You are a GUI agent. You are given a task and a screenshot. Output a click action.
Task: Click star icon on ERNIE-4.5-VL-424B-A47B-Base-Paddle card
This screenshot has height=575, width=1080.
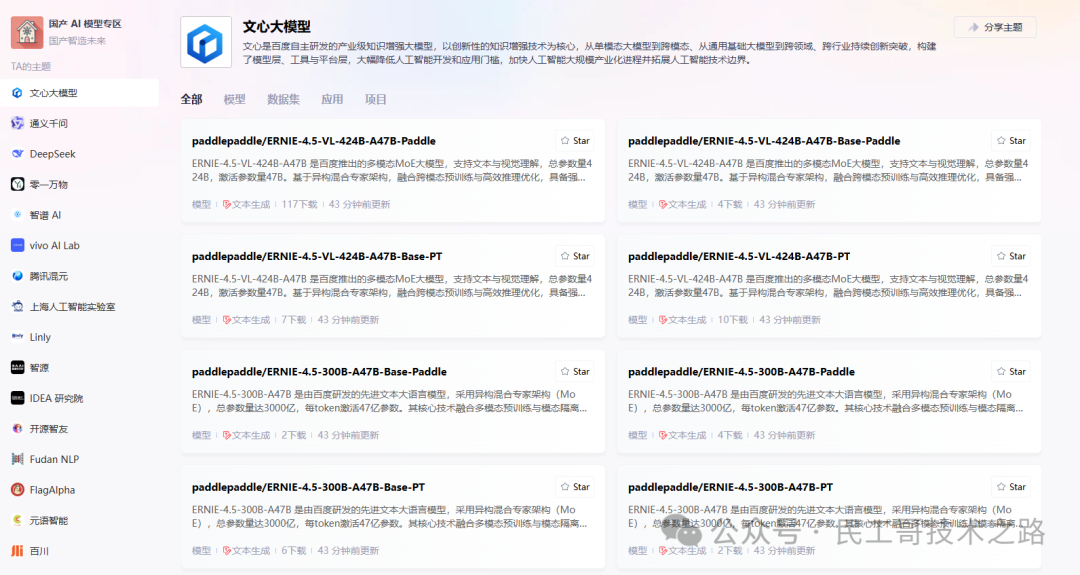(x=1001, y=140)
